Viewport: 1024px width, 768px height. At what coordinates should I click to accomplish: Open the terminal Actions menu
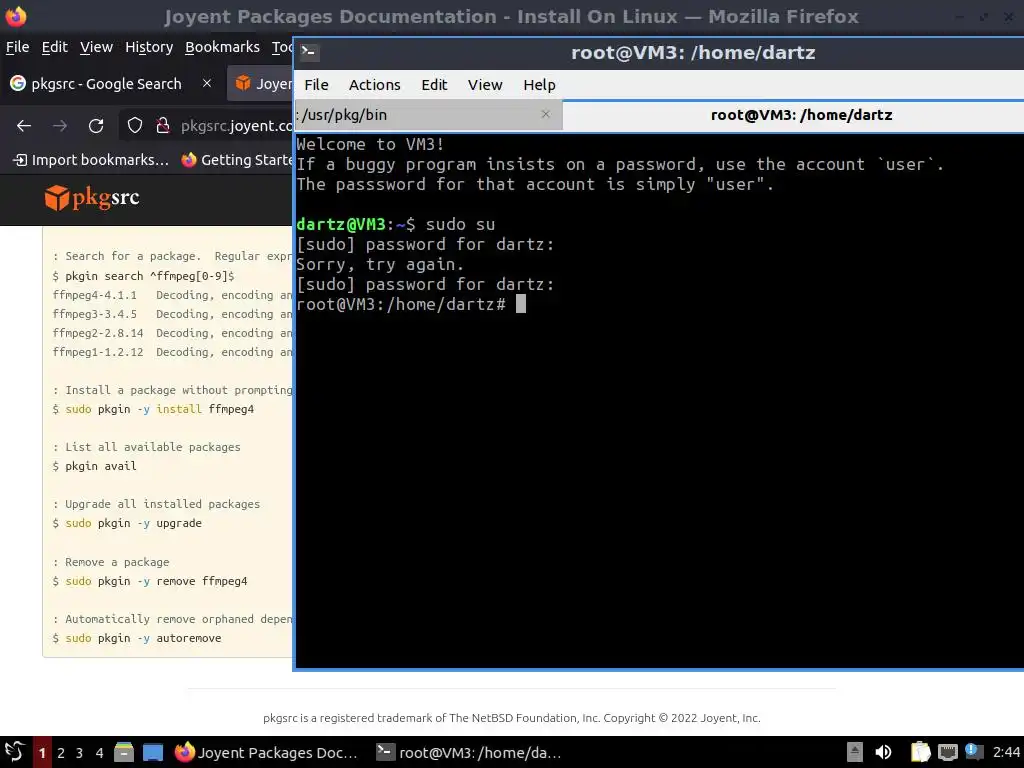click(374, 85)
